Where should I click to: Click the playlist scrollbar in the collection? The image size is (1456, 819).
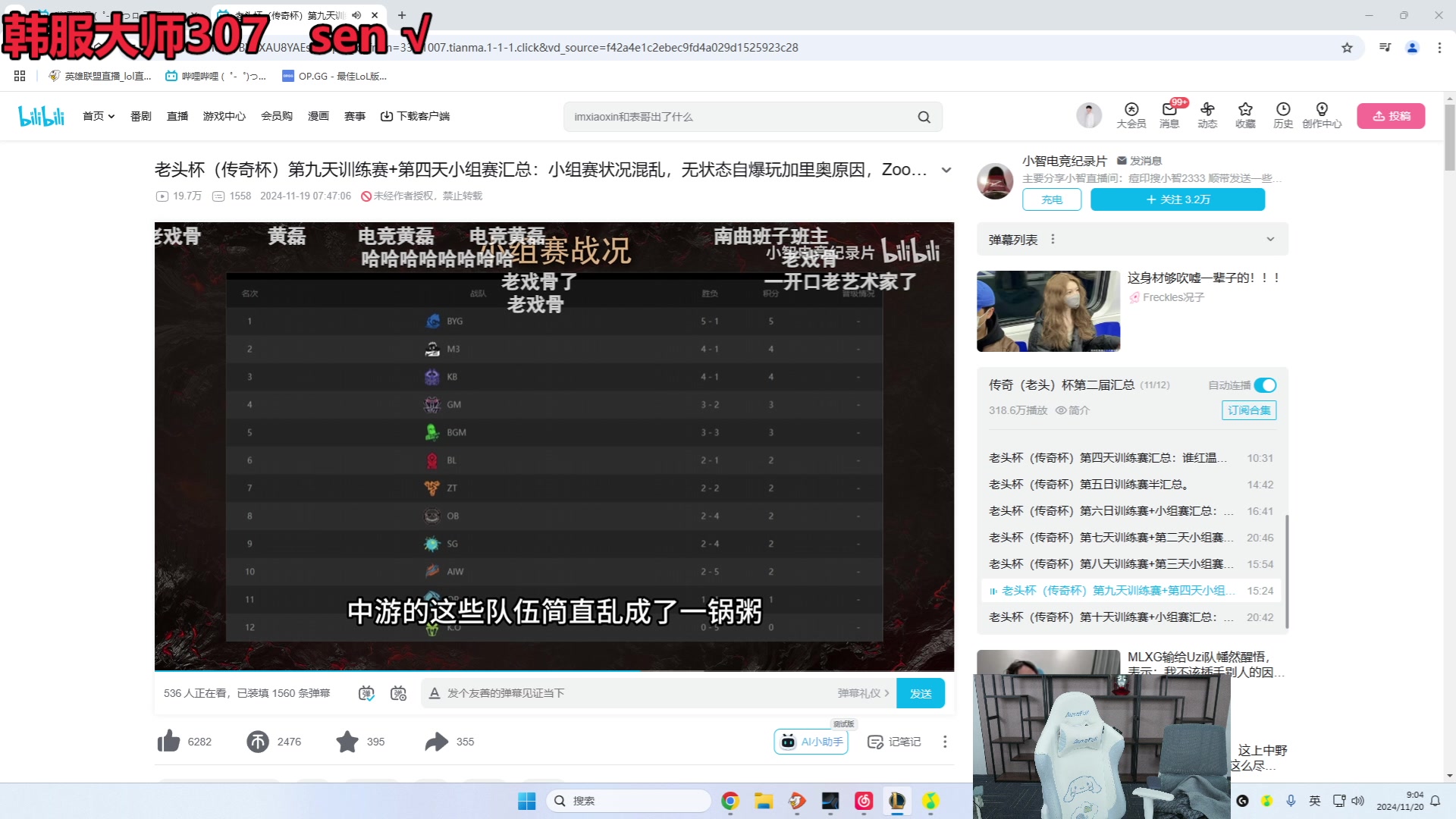point(1287,570)
